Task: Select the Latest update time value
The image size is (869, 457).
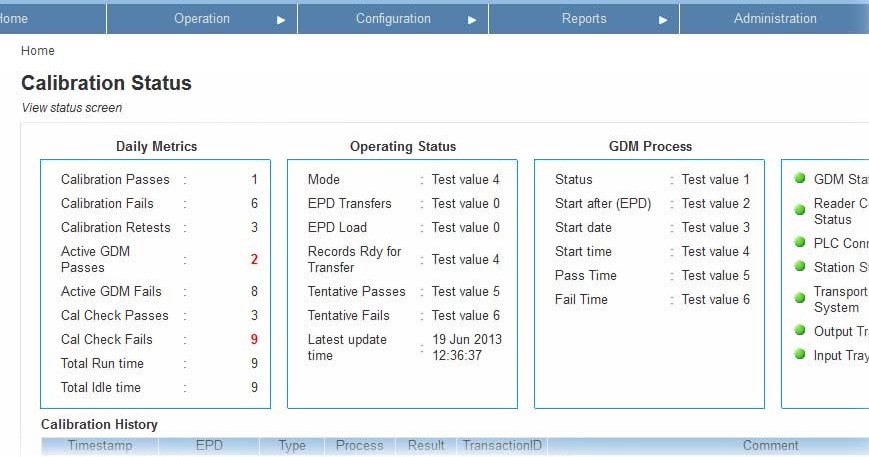Action: (467, 347)
